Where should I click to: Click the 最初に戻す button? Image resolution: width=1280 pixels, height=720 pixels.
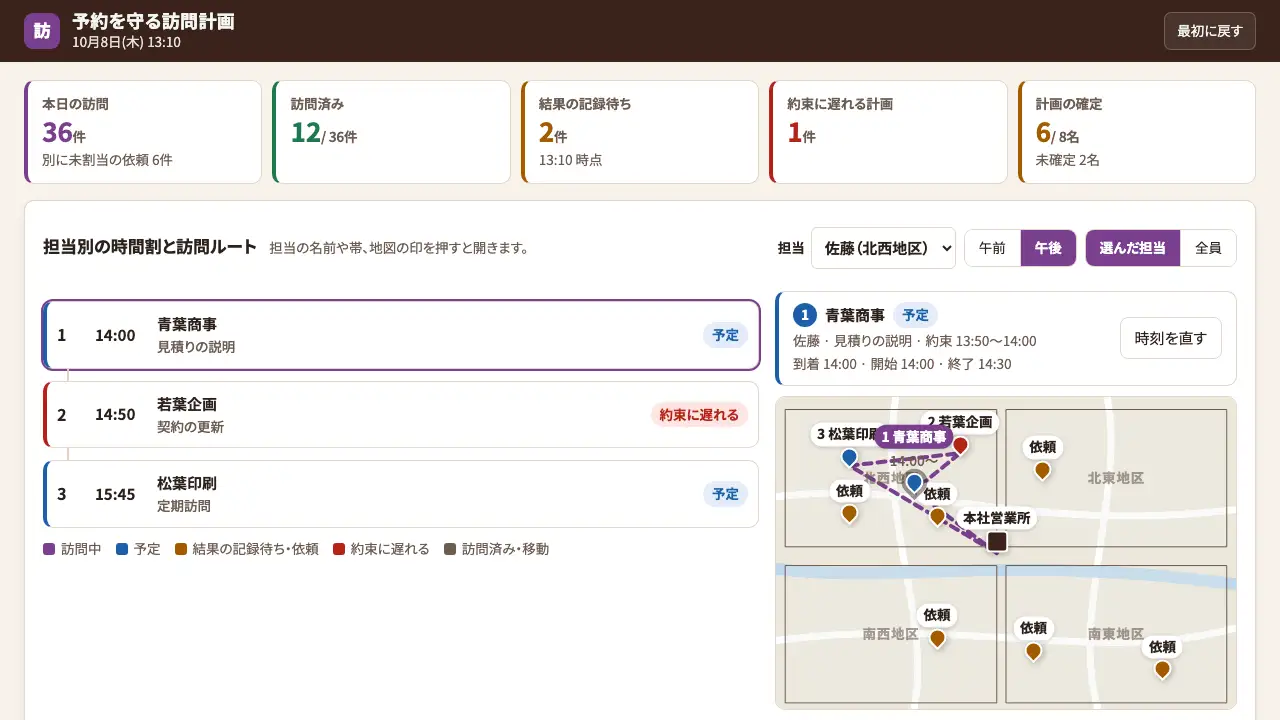pyautogui.click(x=1209, y=31)
